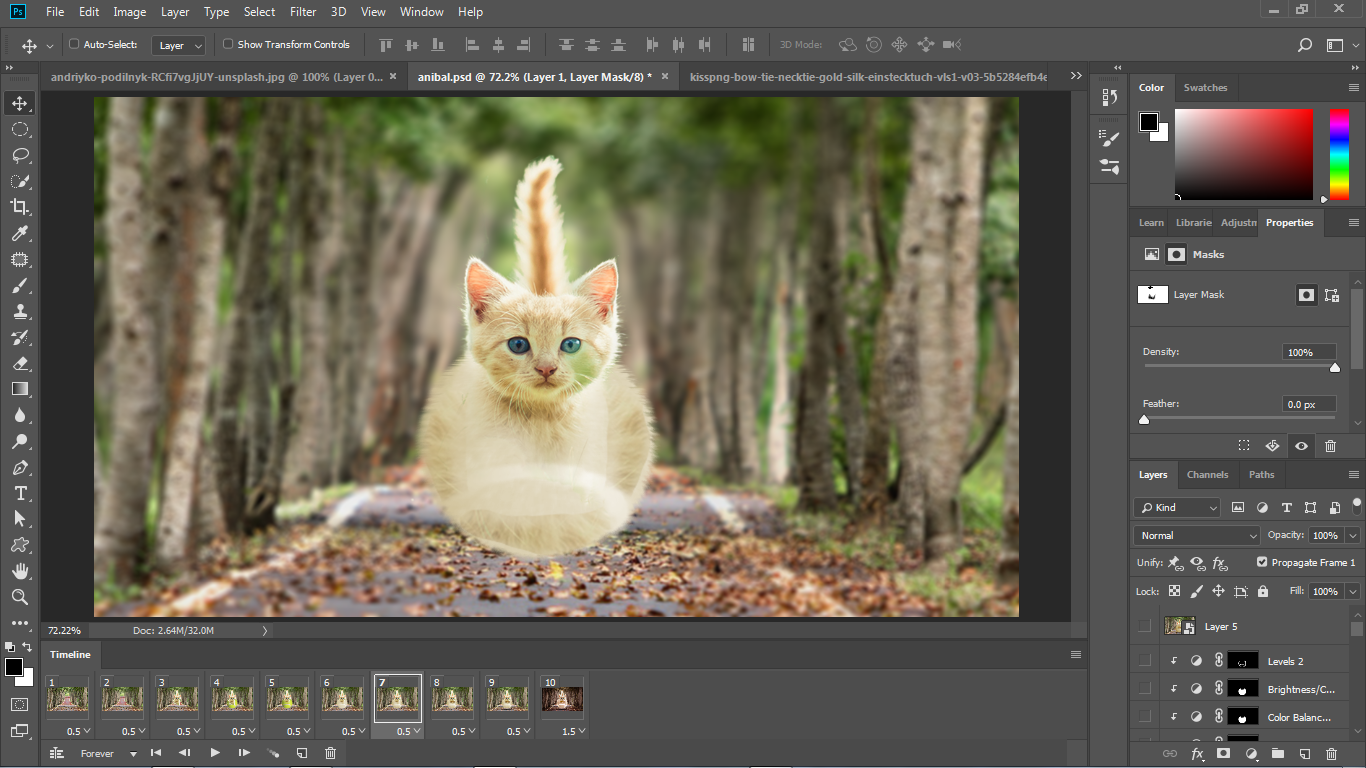The image size is (1366, 768).
Task: Click the color field picker in Color panel
Action: [1244, 155]
